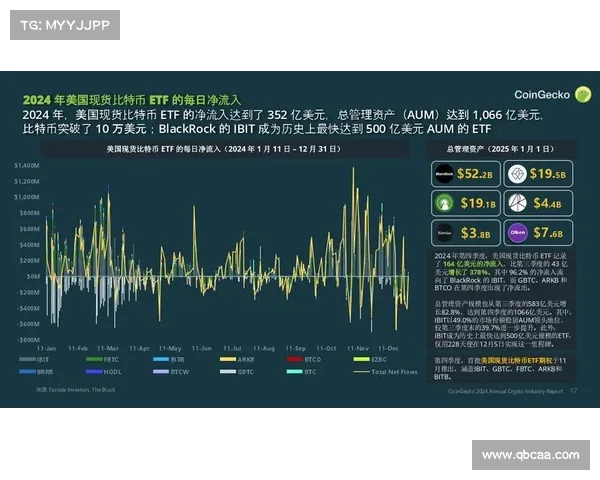Click the $4.4B AUM value
The image size is (600, 480).
click(x=547, y=203)
